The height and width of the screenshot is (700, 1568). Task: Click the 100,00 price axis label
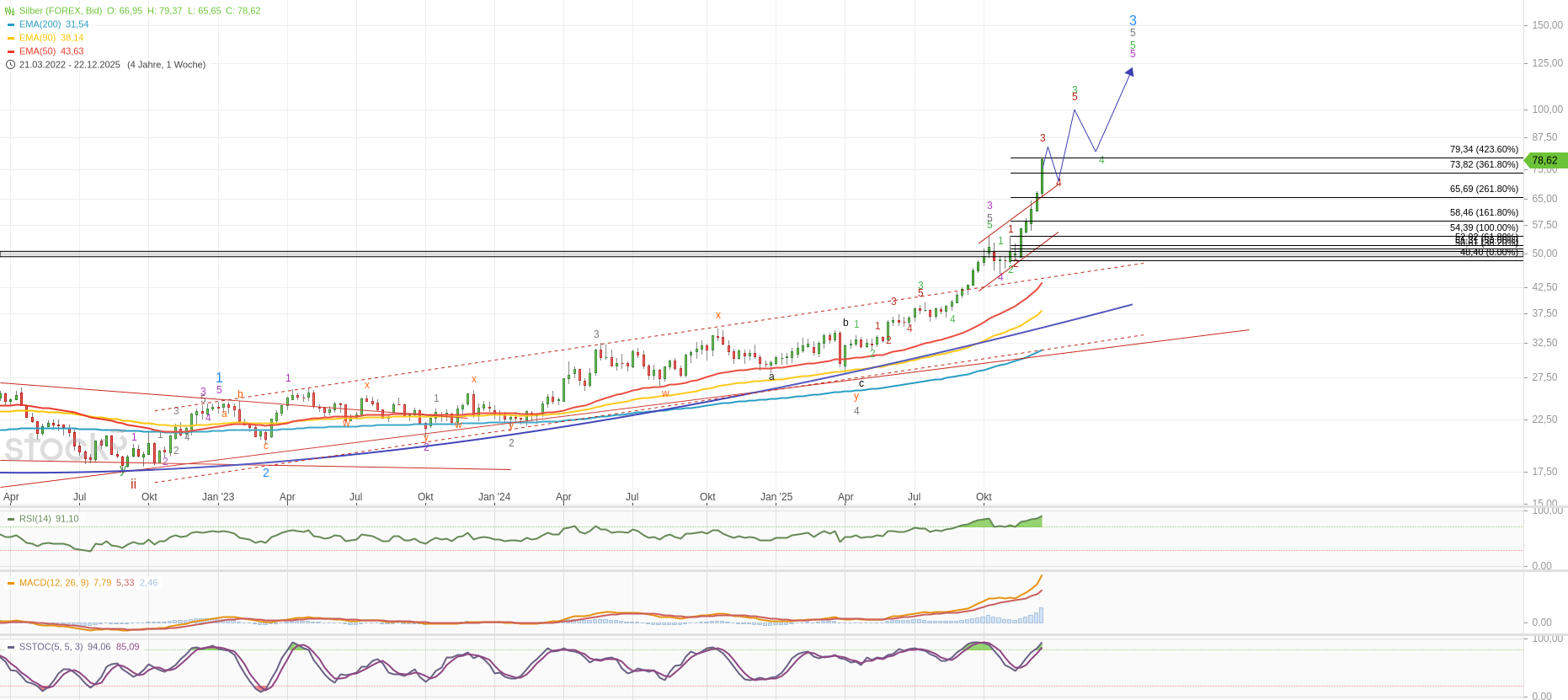pos(1547,110)
